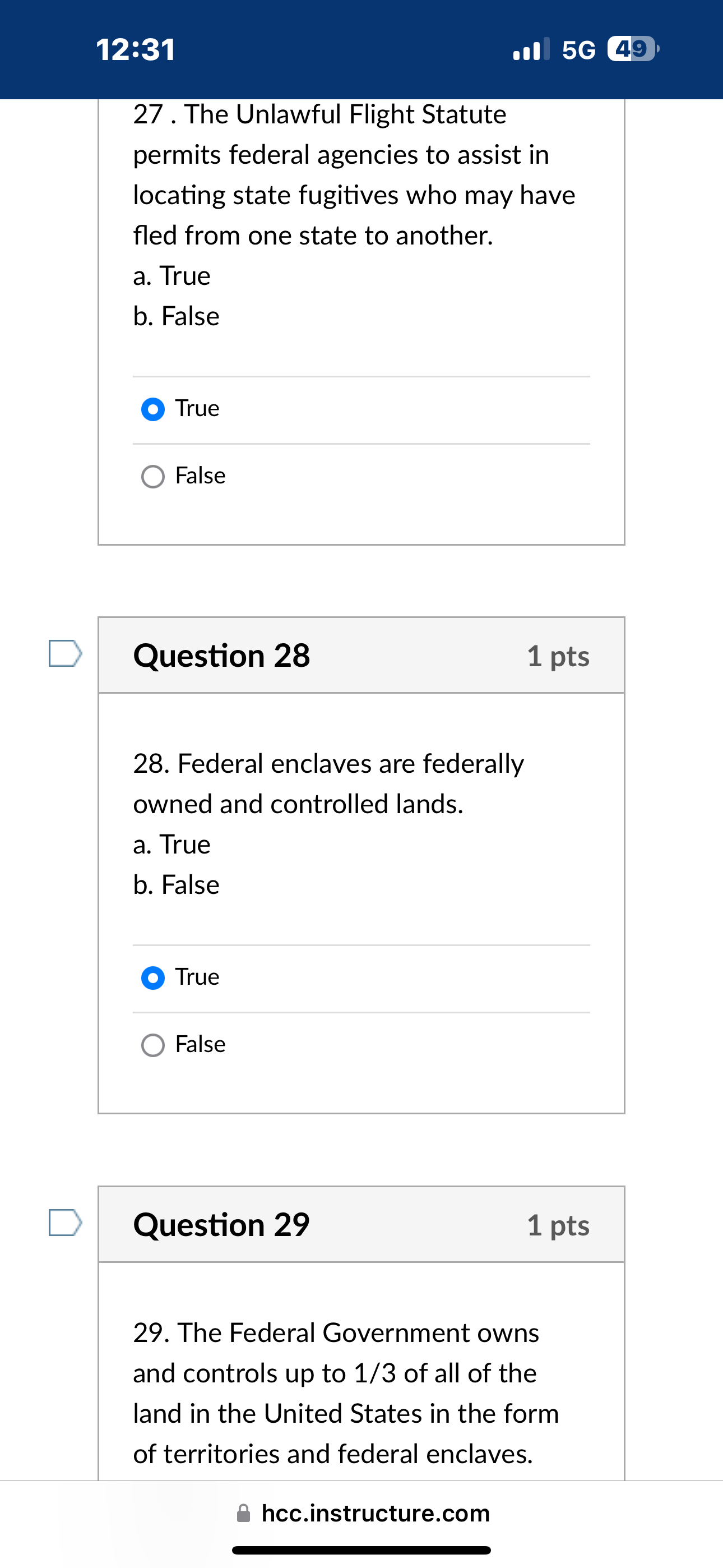Select True for question 28
Screen dimensions: 723x1568
tap(153, 977)
